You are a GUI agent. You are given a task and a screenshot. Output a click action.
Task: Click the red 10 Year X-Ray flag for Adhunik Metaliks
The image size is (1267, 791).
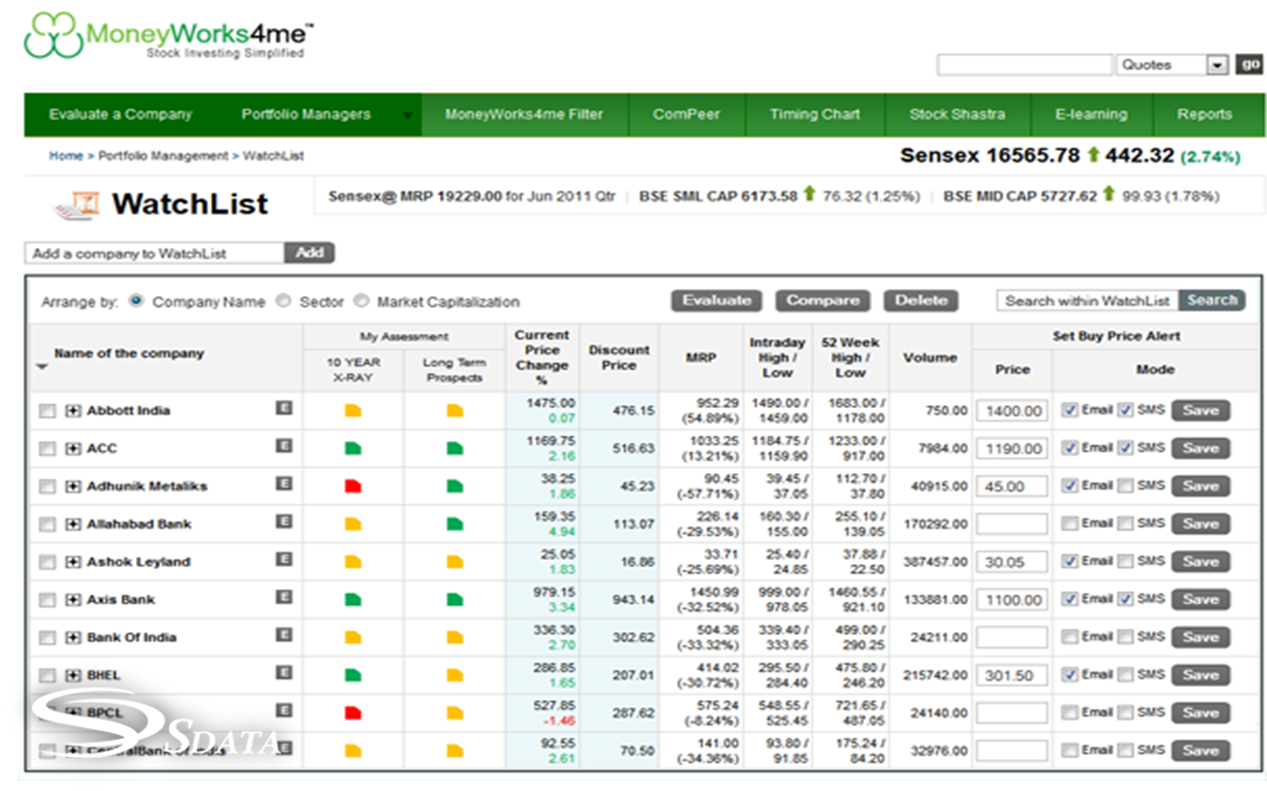point(352,486)
